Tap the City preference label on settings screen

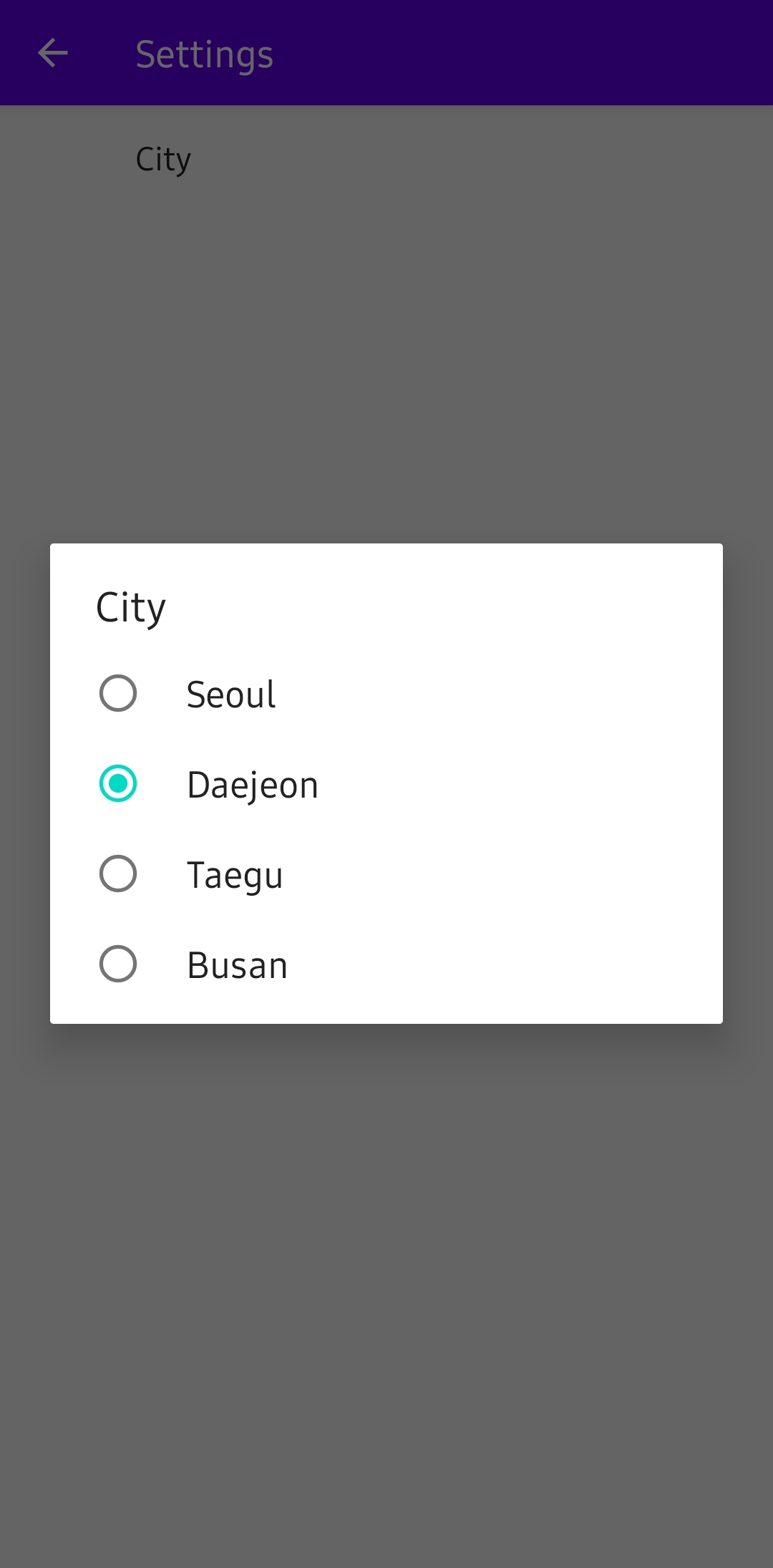[162, 159]
